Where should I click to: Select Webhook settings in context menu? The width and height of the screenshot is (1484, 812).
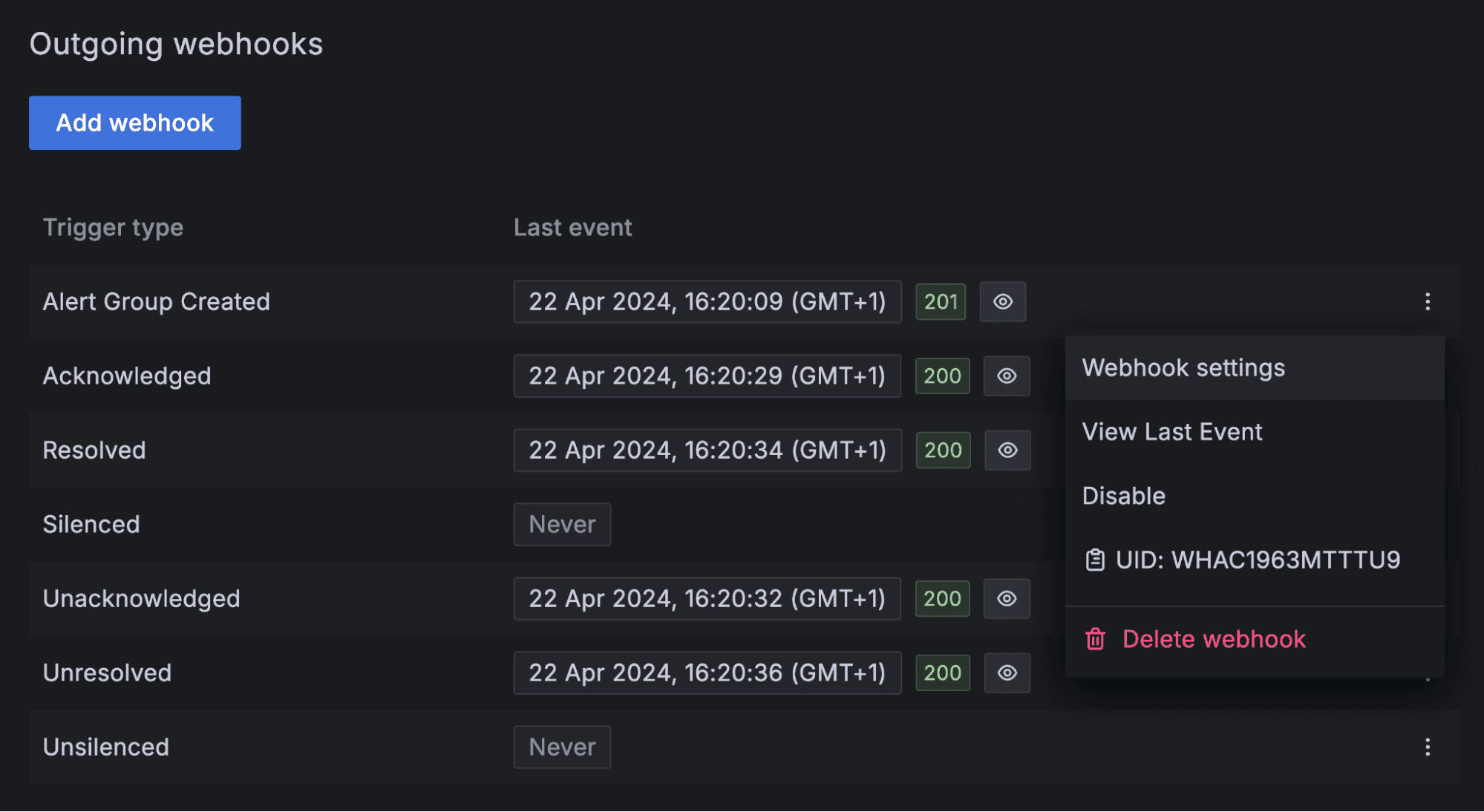click(1183, 367)
